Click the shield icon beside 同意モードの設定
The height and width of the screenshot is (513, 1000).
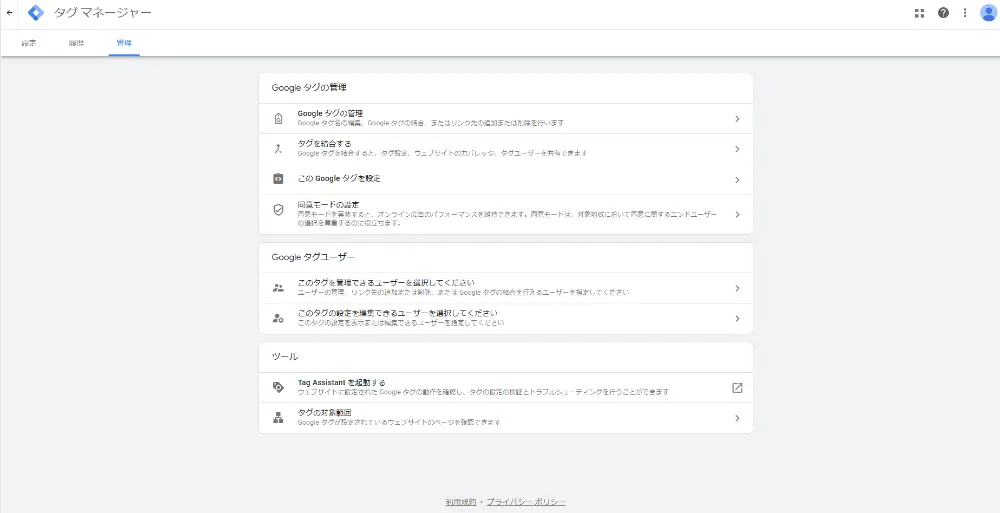(x=278, y=209)
